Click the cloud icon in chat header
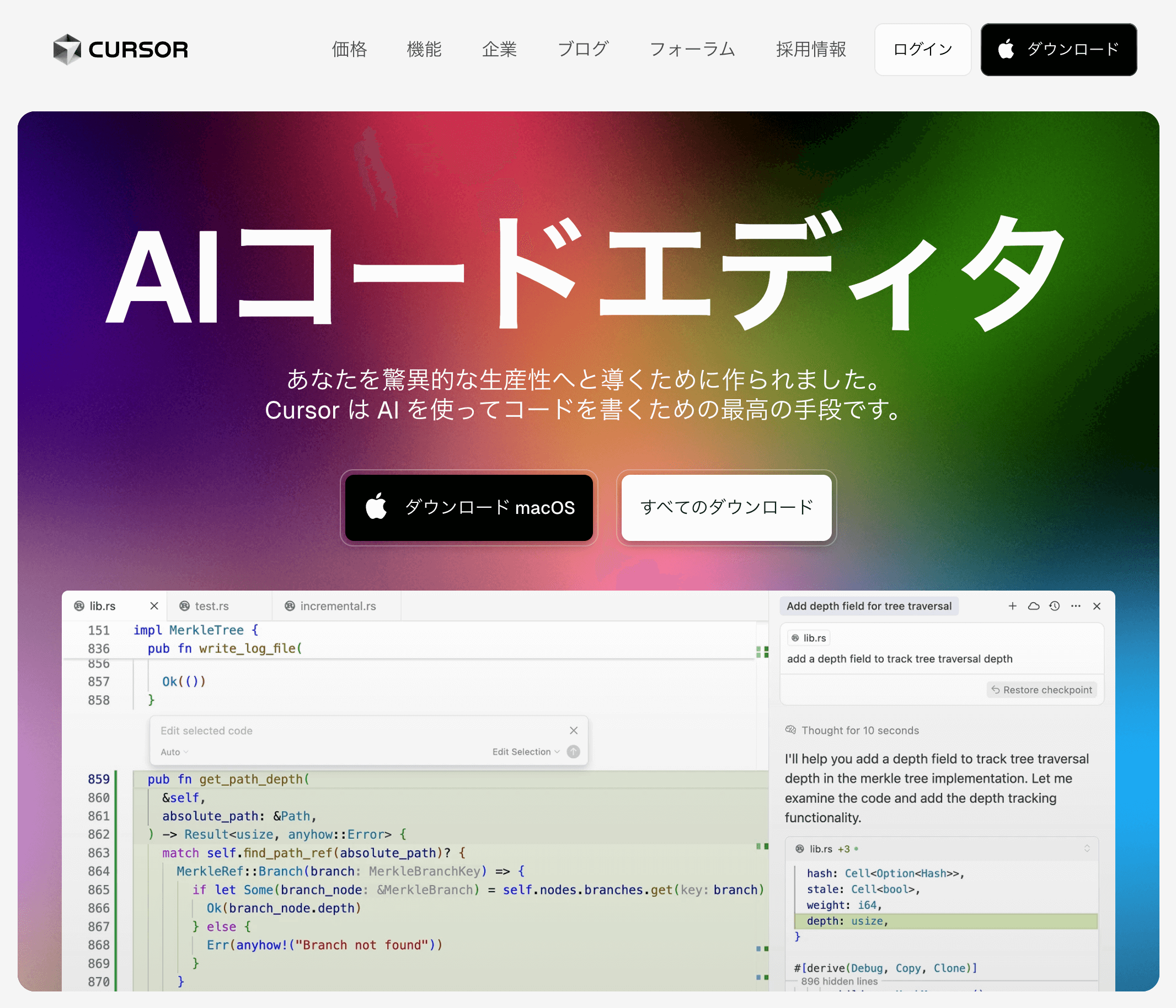Image resolution: width=1176 pixels, height=1008 pixels. (1034, 606)
